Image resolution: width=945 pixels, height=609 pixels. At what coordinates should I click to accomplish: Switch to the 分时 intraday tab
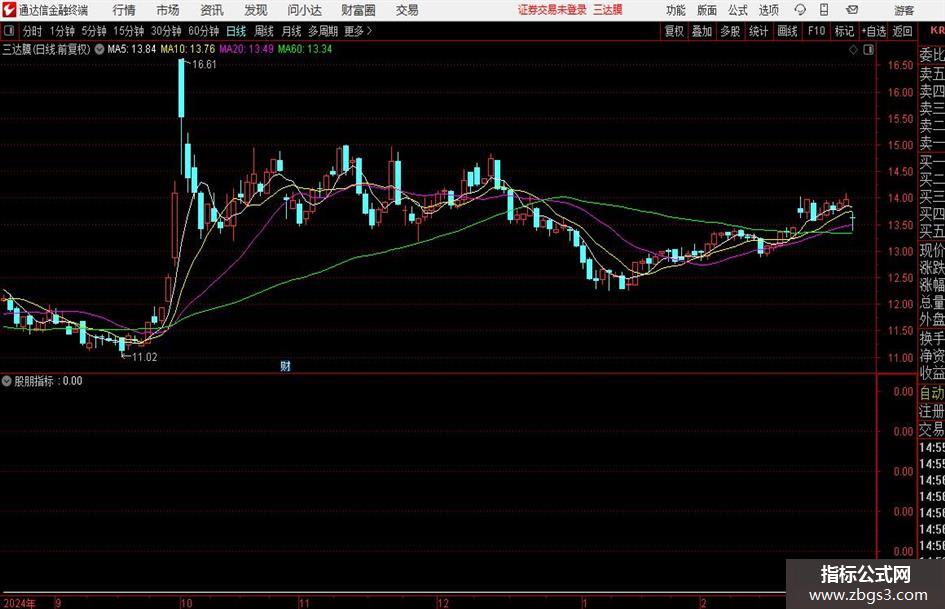point(33,31)
